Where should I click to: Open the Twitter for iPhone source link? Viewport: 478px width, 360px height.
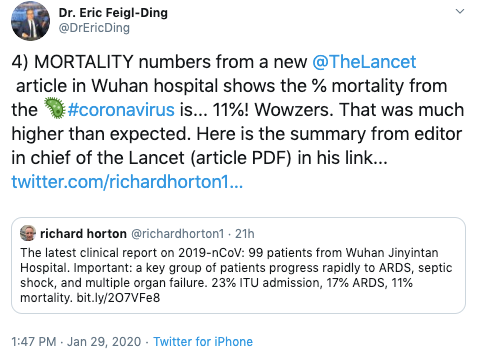(203, 342)
